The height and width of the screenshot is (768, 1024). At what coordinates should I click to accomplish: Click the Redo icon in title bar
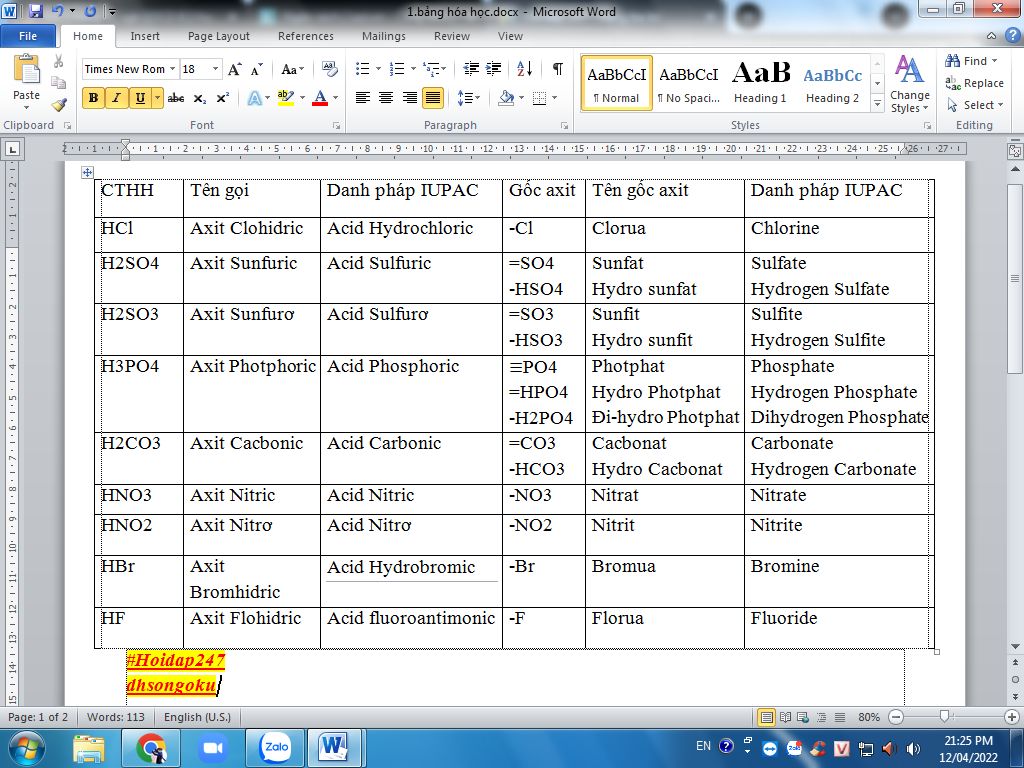(90, 11)
